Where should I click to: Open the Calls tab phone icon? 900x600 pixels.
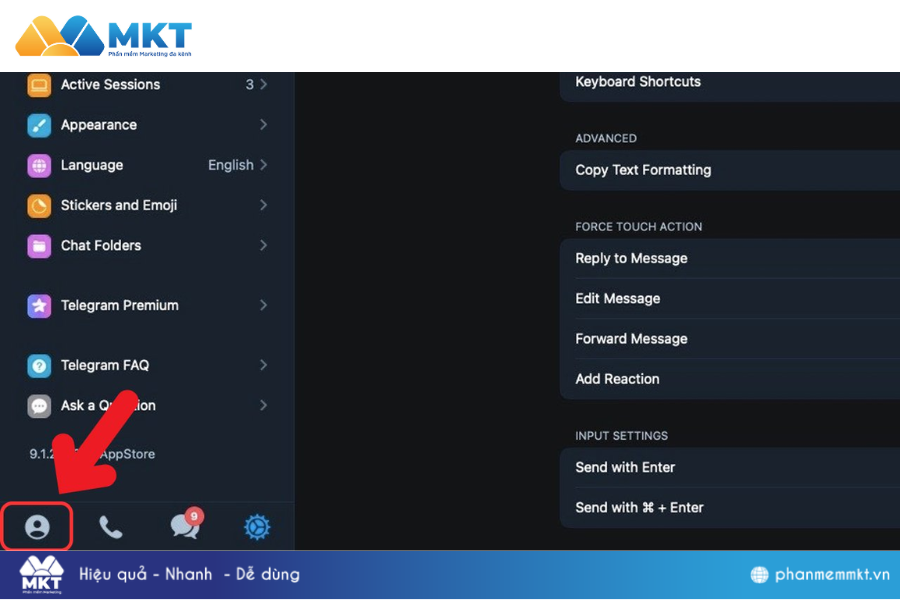point(111,527)
